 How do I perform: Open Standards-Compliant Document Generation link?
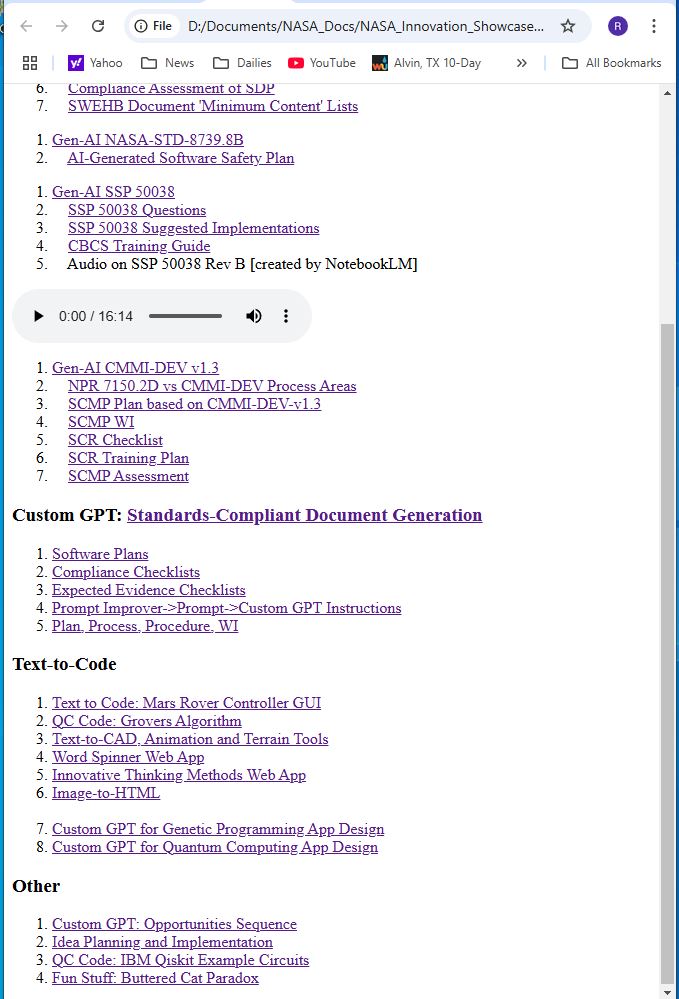(304, 516)
